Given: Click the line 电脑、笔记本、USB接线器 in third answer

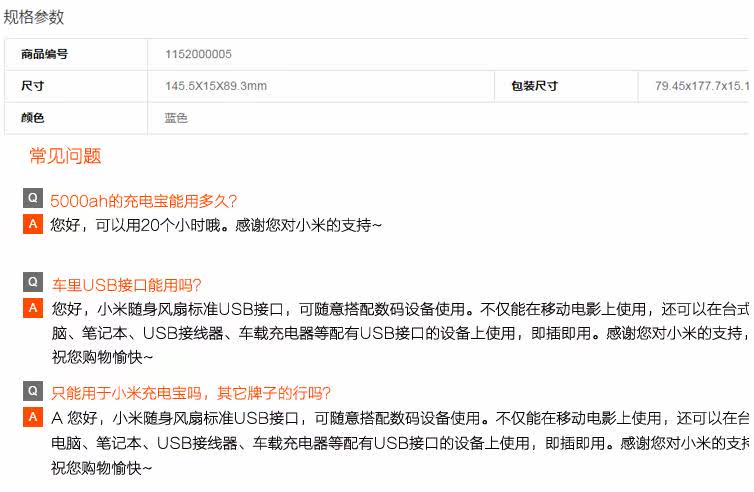Looking at the screenshot, I should (x=400, y=442).
